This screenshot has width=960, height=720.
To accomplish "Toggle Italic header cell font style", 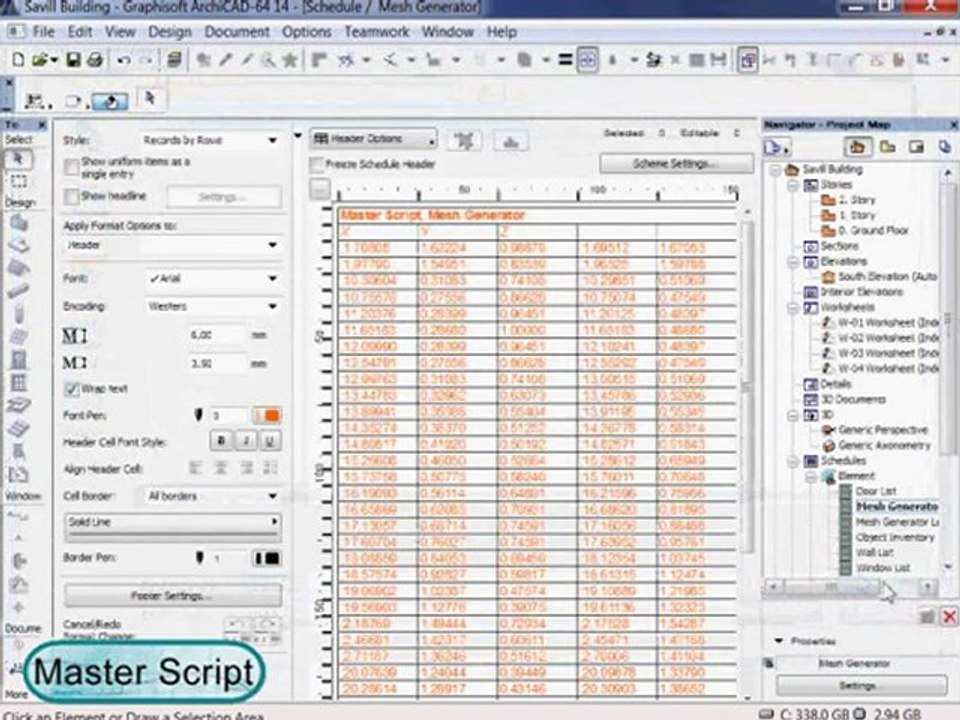I will pos(246,440).
